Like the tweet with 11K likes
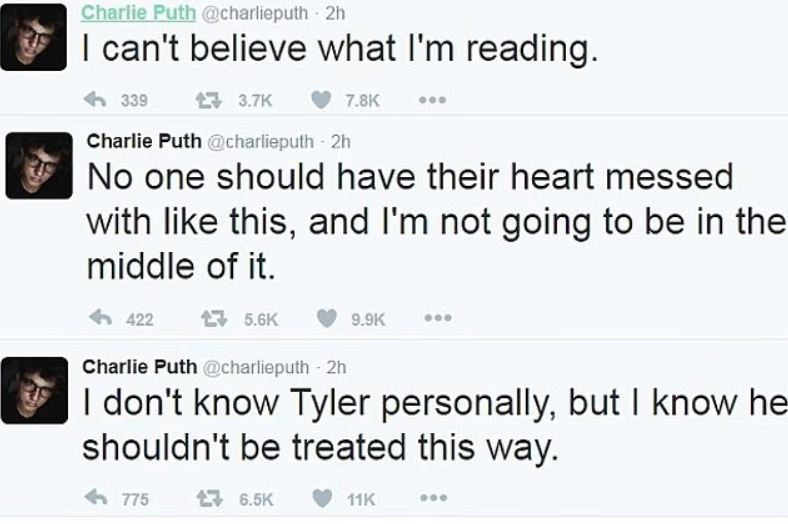Image resolution: width=788 pixels, height=524 pixels. (x=322, y=497)
